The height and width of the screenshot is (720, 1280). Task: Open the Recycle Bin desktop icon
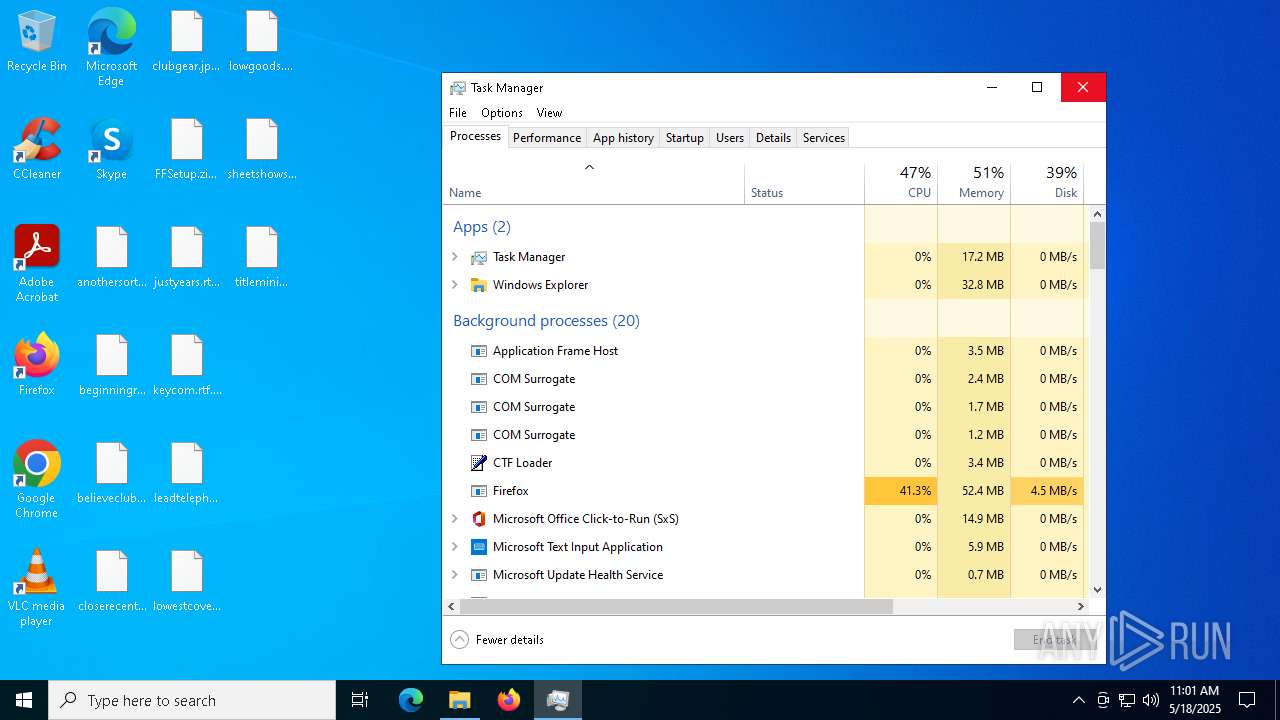tap(37, 42)
